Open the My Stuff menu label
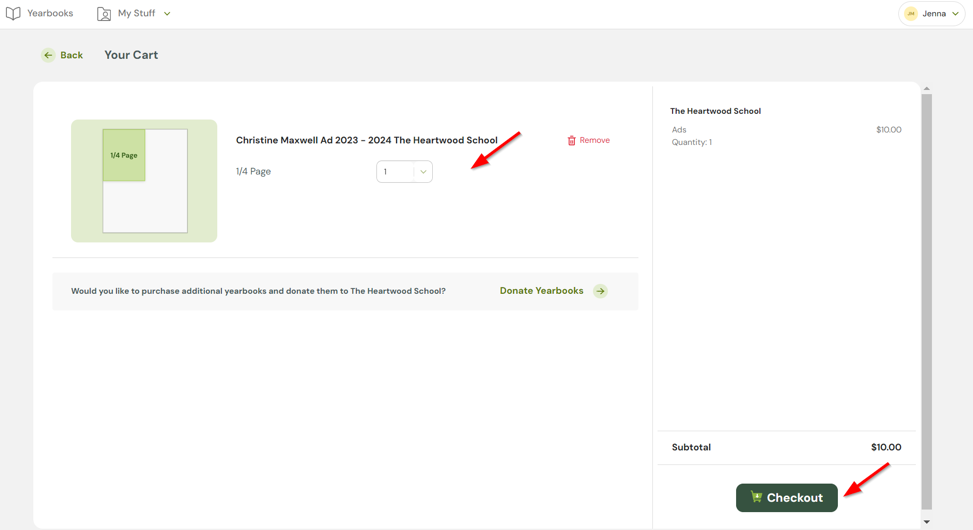The width and height of the screenshot is (973, 530). (136, 14)
